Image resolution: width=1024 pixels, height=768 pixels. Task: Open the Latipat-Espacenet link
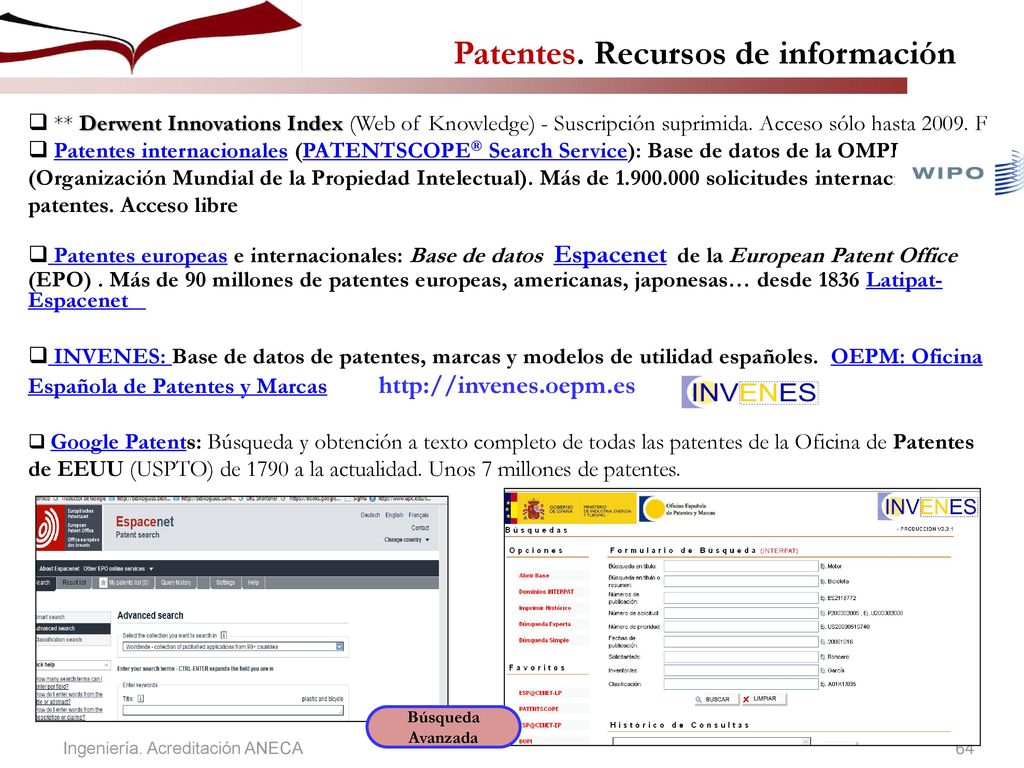(x=904, y=280)
